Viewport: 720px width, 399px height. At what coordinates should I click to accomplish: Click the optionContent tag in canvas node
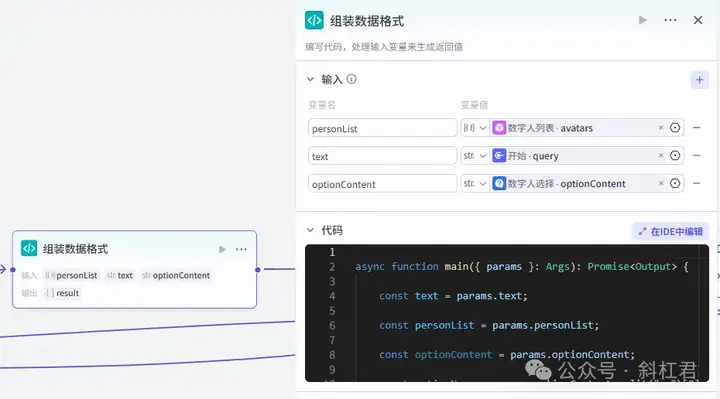click(x=176, y=275)
